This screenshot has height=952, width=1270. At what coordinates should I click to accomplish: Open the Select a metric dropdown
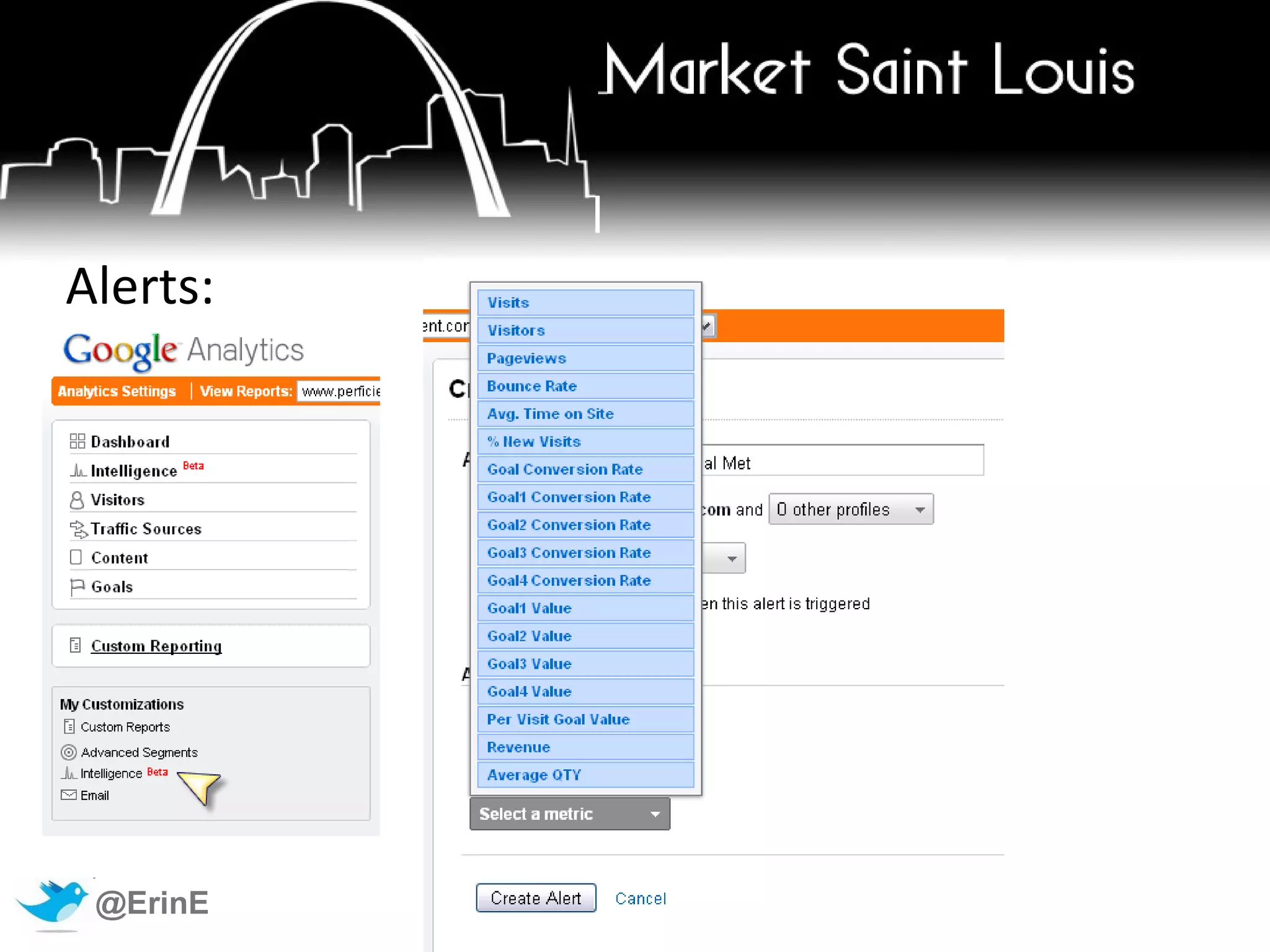click(x=569, y=814)
